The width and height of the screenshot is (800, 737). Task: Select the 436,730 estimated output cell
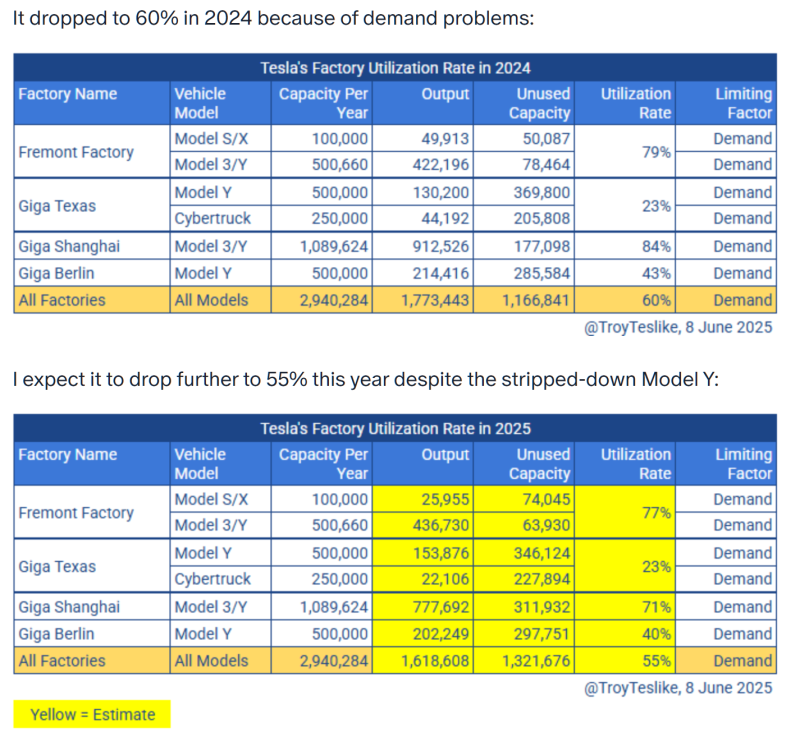coord(423,525)
